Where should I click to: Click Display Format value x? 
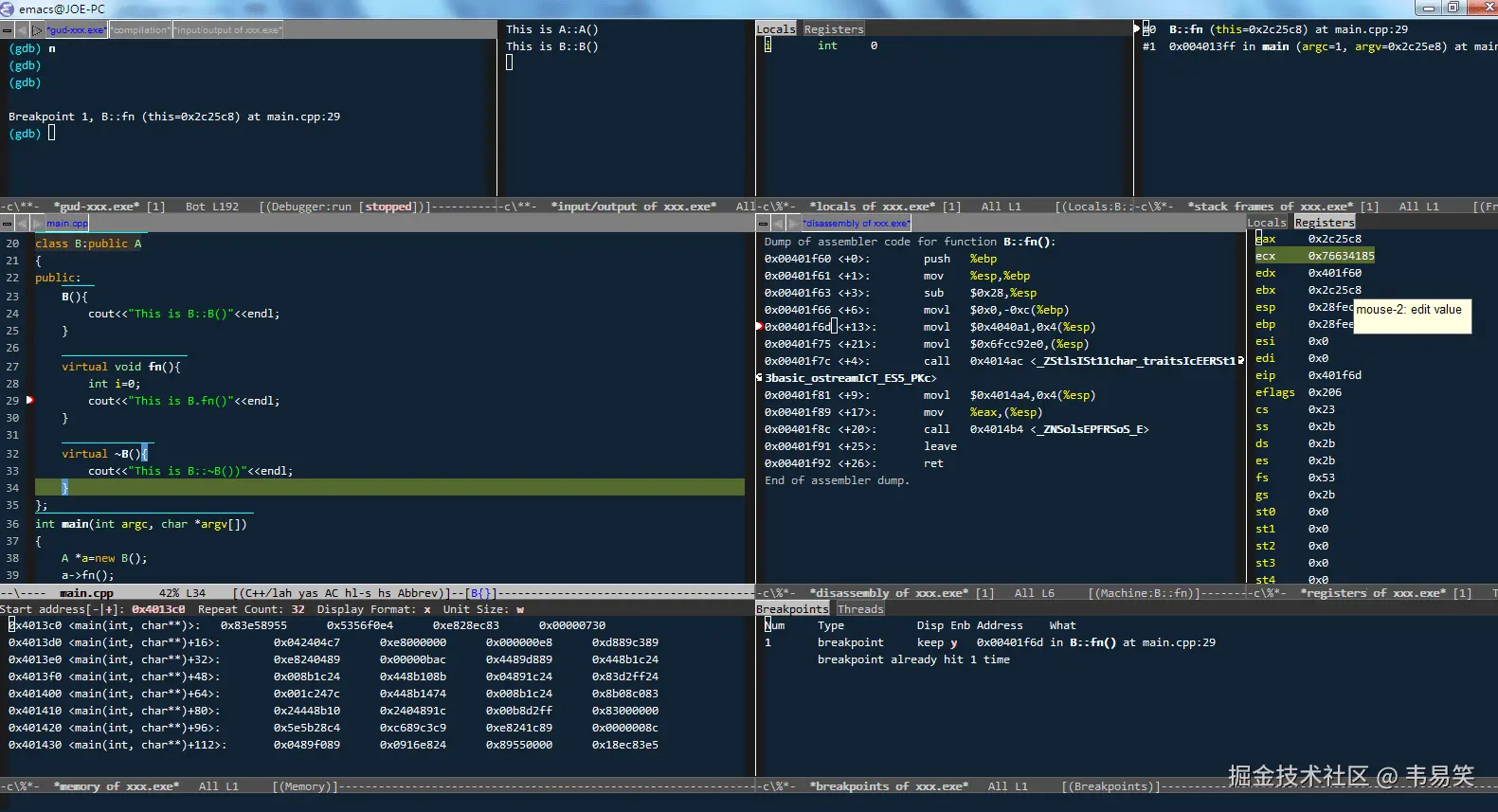pyautogui.click(x=427, y=609)
